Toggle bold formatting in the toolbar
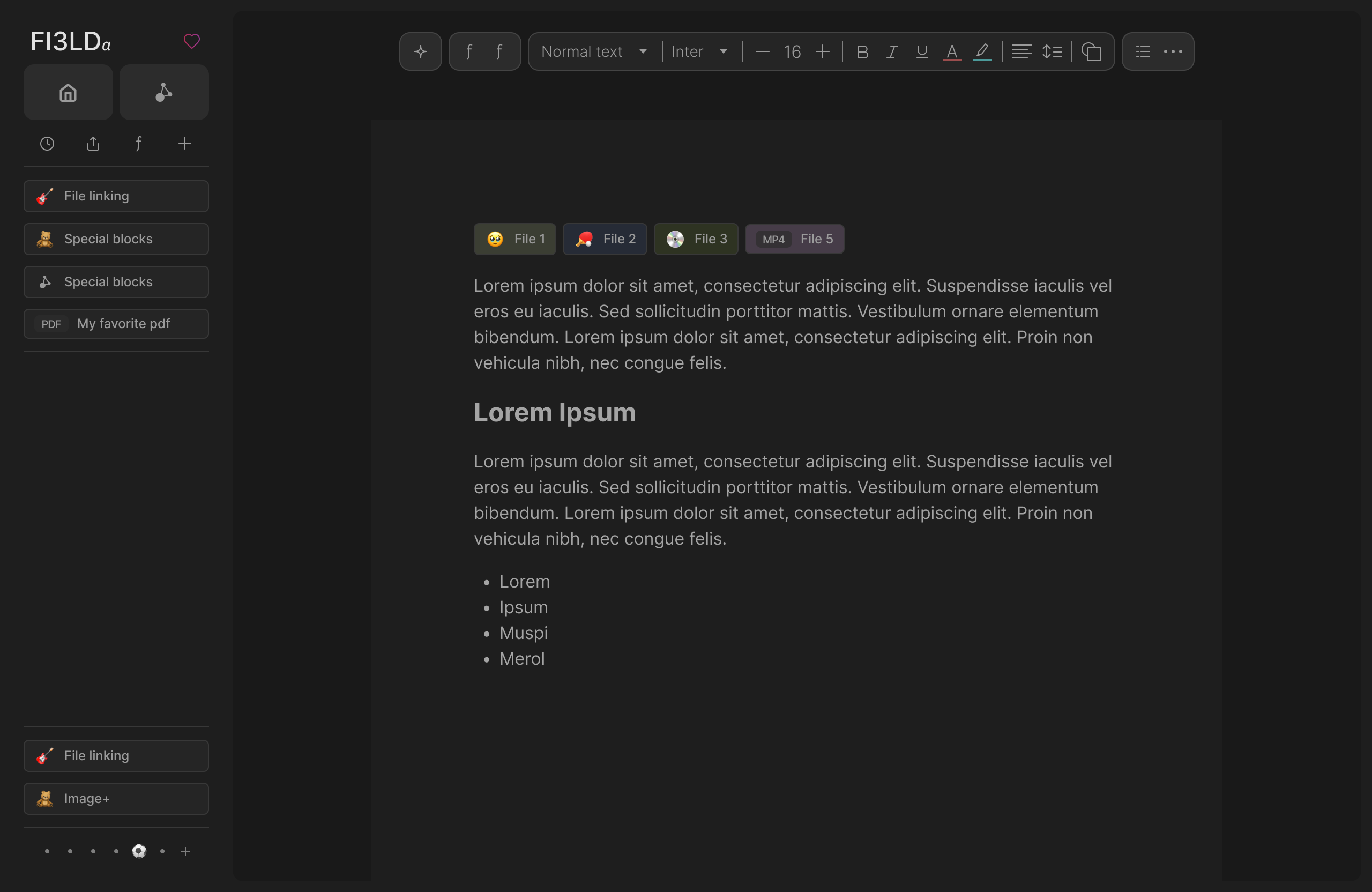This screenshot has width=1372, height=892. point(862,52)
